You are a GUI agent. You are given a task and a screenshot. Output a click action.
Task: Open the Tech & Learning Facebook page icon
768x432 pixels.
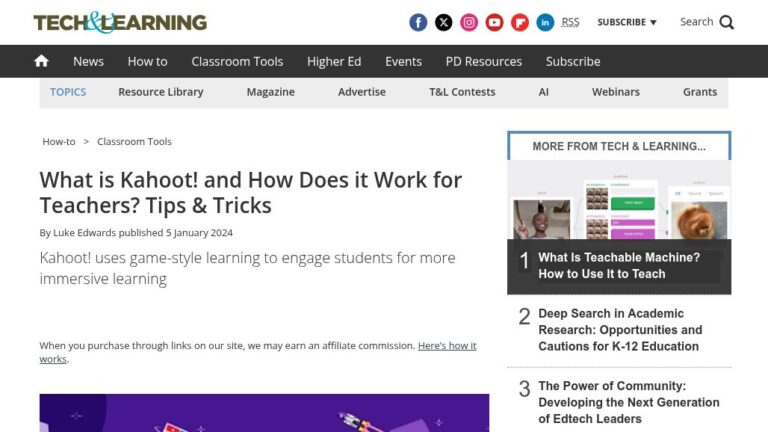pyautogui.click(x=418, y=22)
